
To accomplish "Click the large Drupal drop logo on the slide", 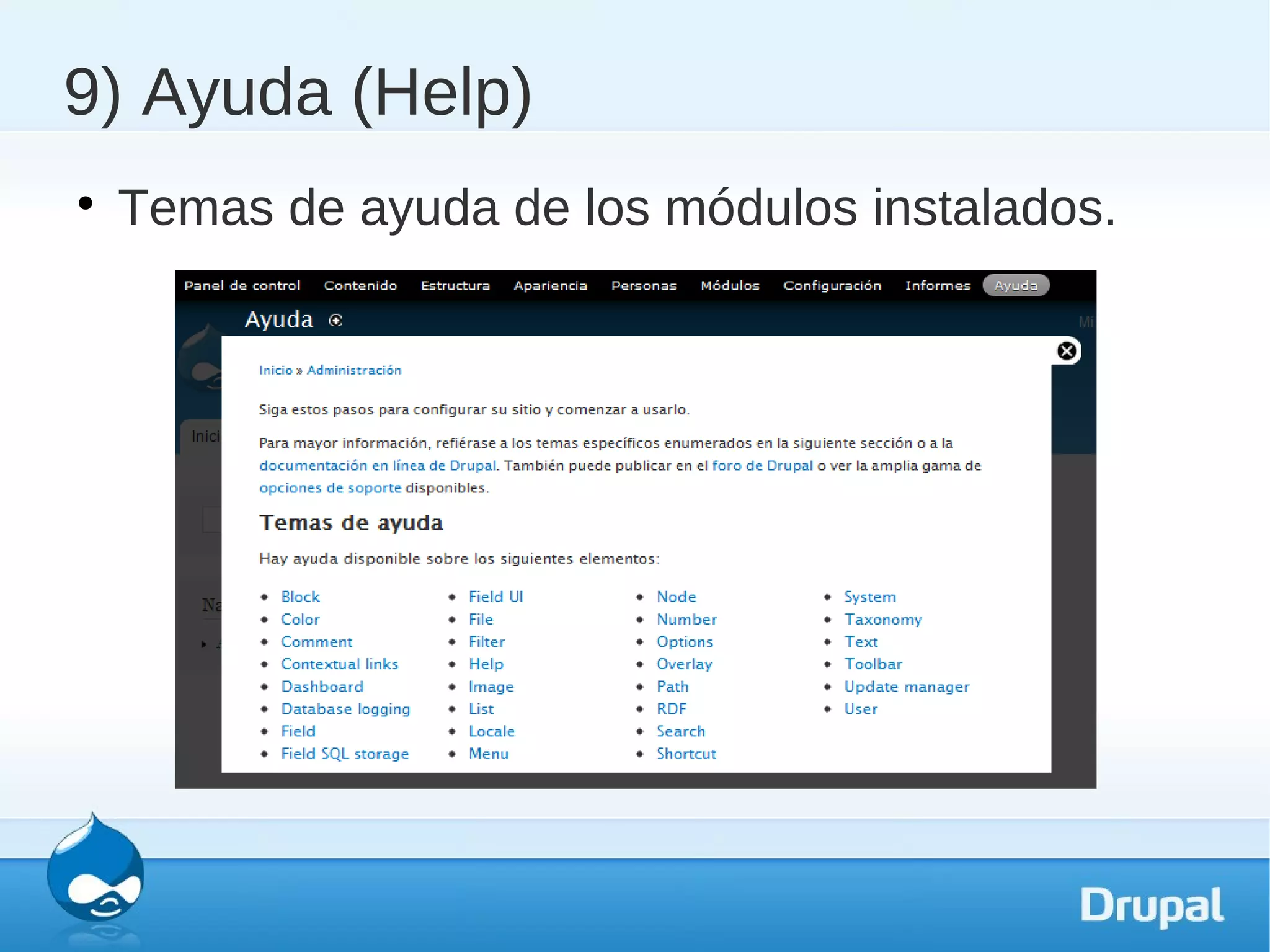I will coord(95,868).
